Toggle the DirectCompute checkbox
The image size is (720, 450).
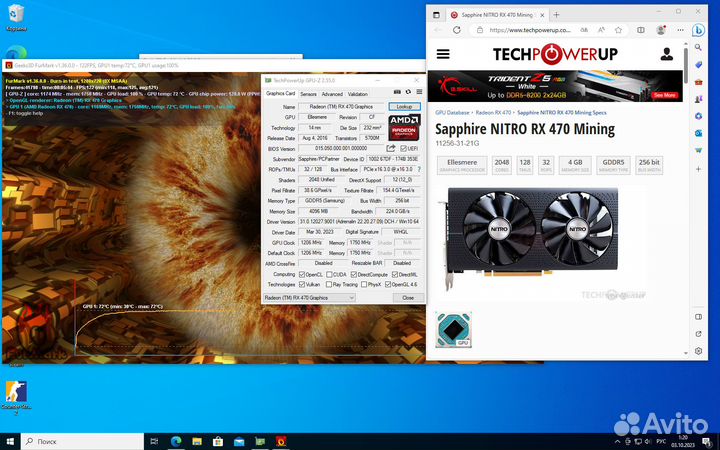click(x=354, y=274)
